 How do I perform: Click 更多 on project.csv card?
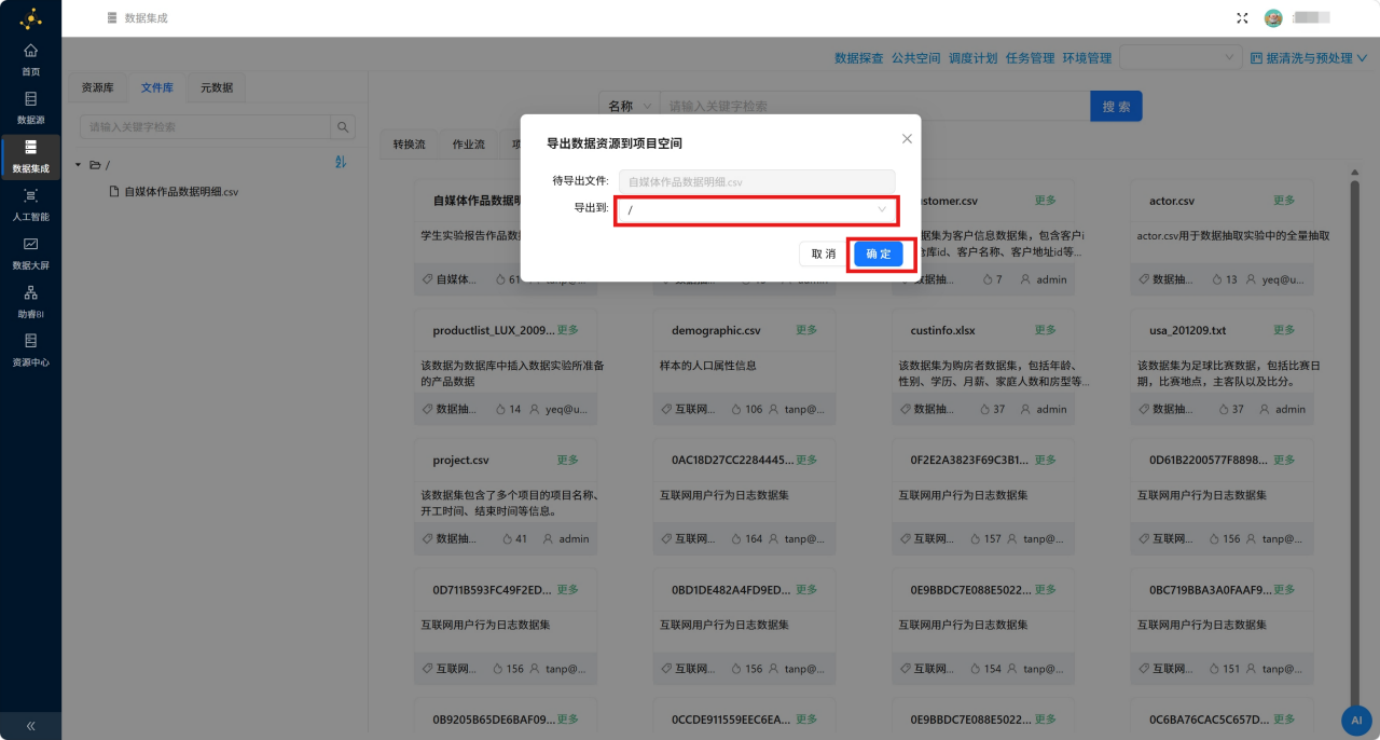coord(568,460)
